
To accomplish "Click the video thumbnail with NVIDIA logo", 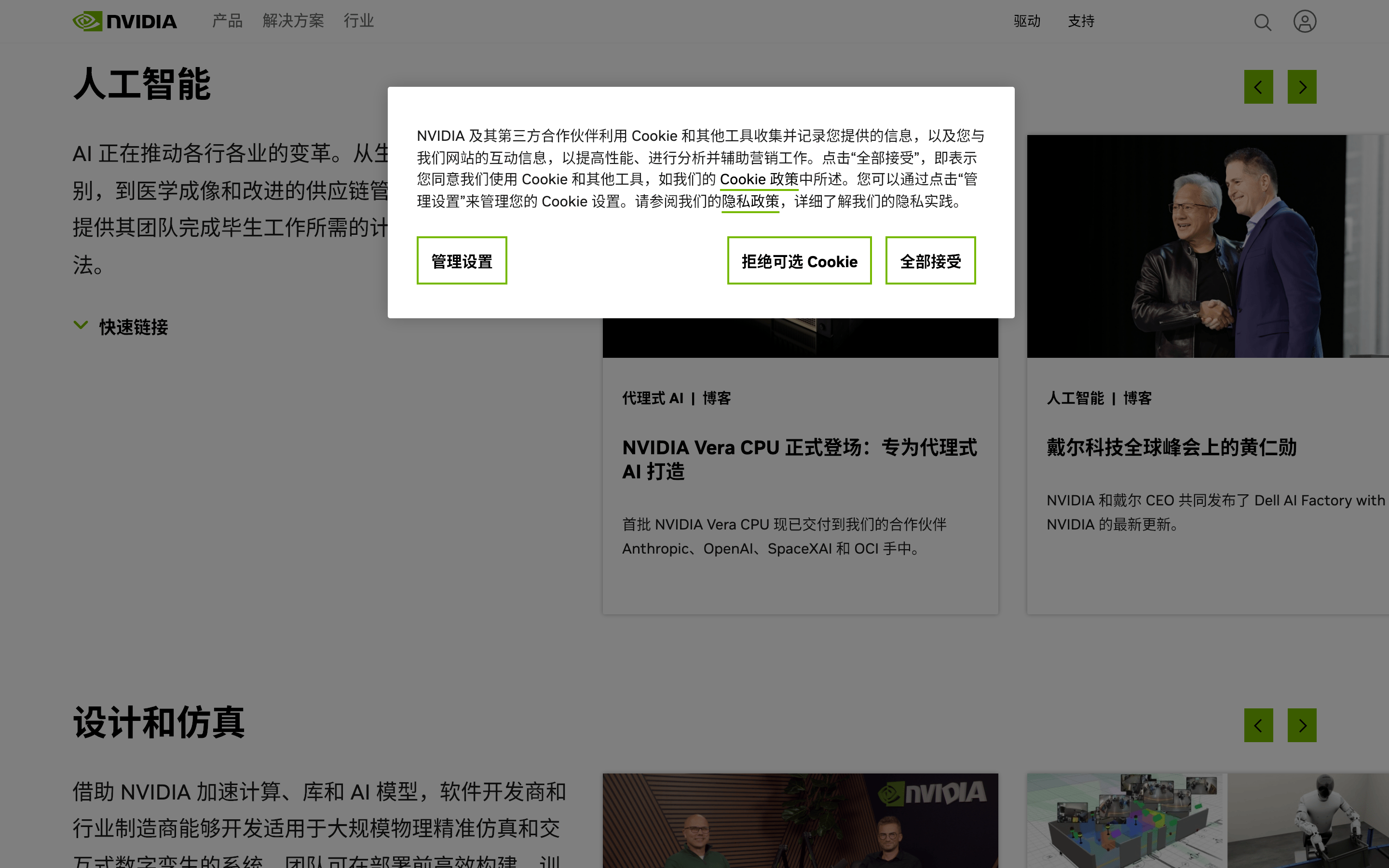I will (800, 820).
